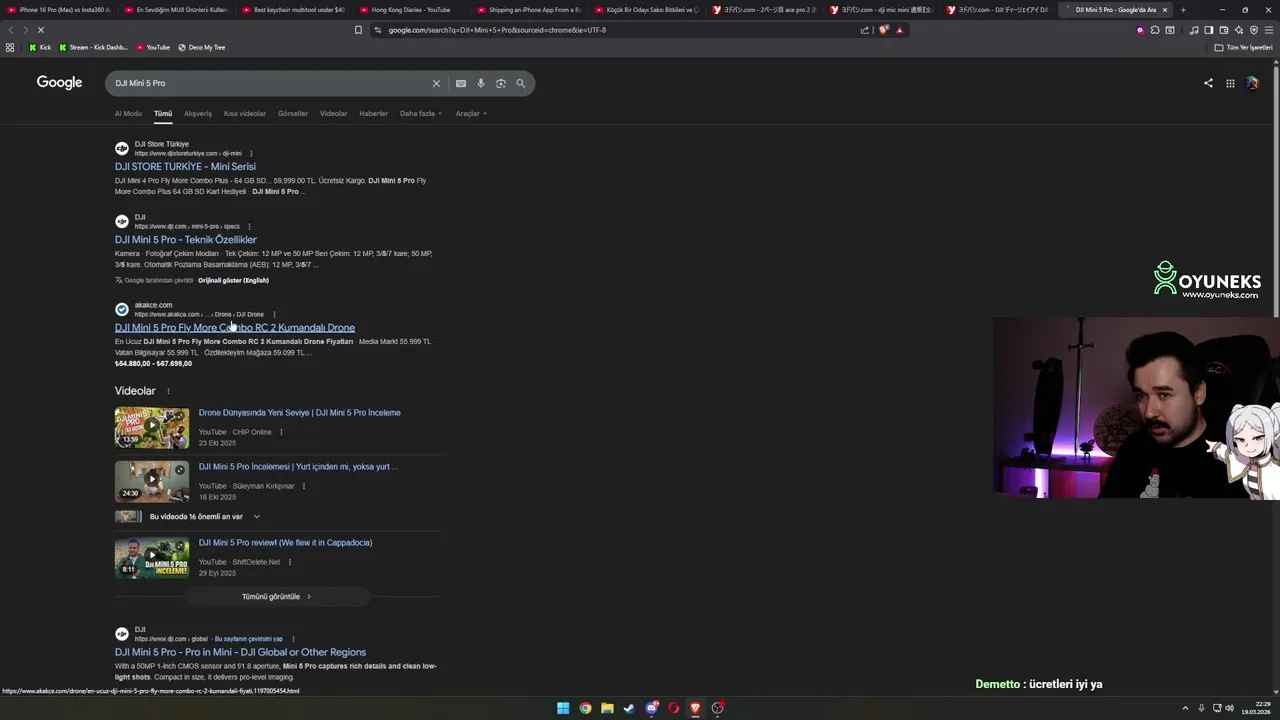Toggle the Brave sidebar panel
This screenshot has height=720, width=1280.
(x=1208, y=30)
